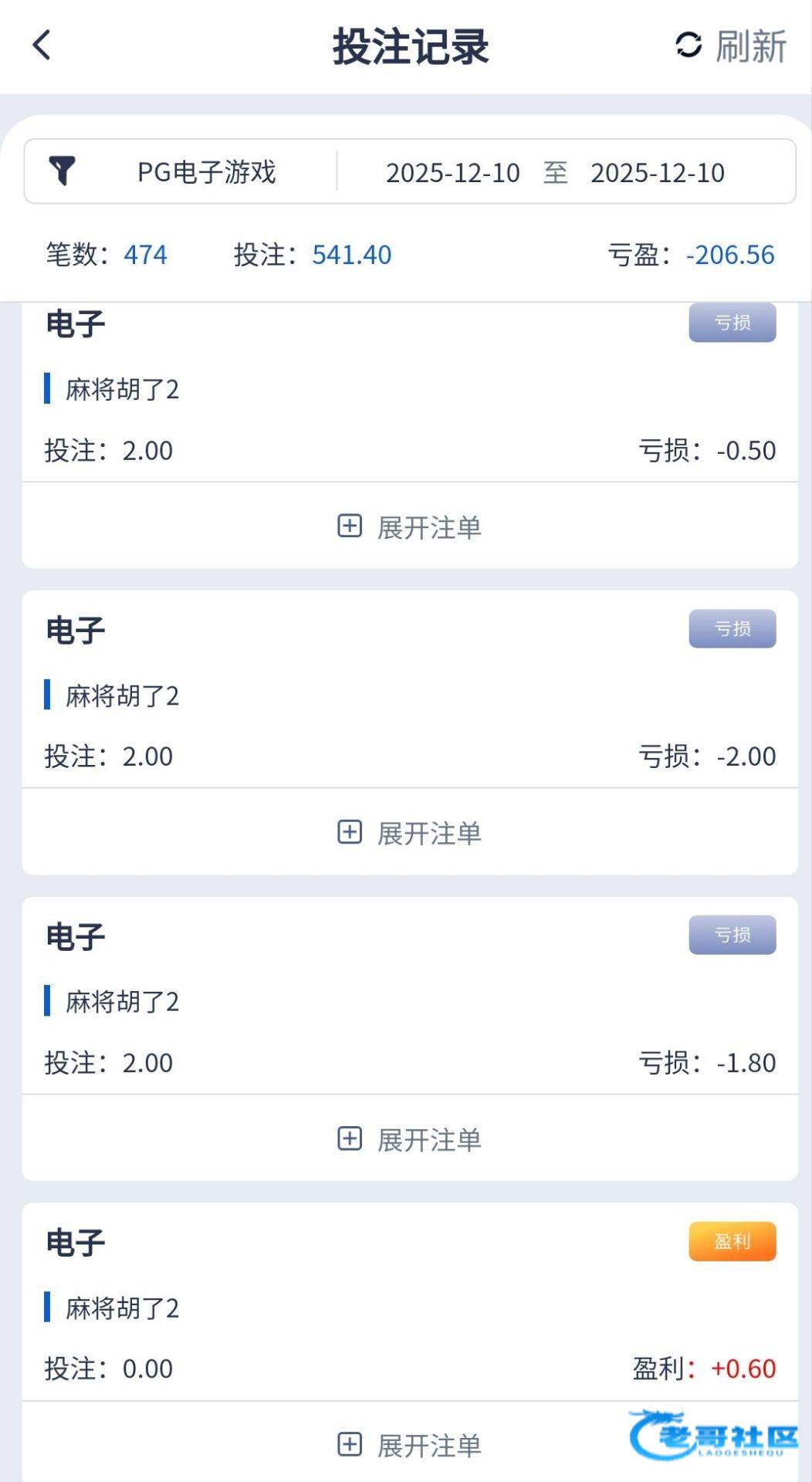Screen dimensions: 812x1482
Task: Open the PG电子游戏 game filter dropdown
Action: [206, 171]
